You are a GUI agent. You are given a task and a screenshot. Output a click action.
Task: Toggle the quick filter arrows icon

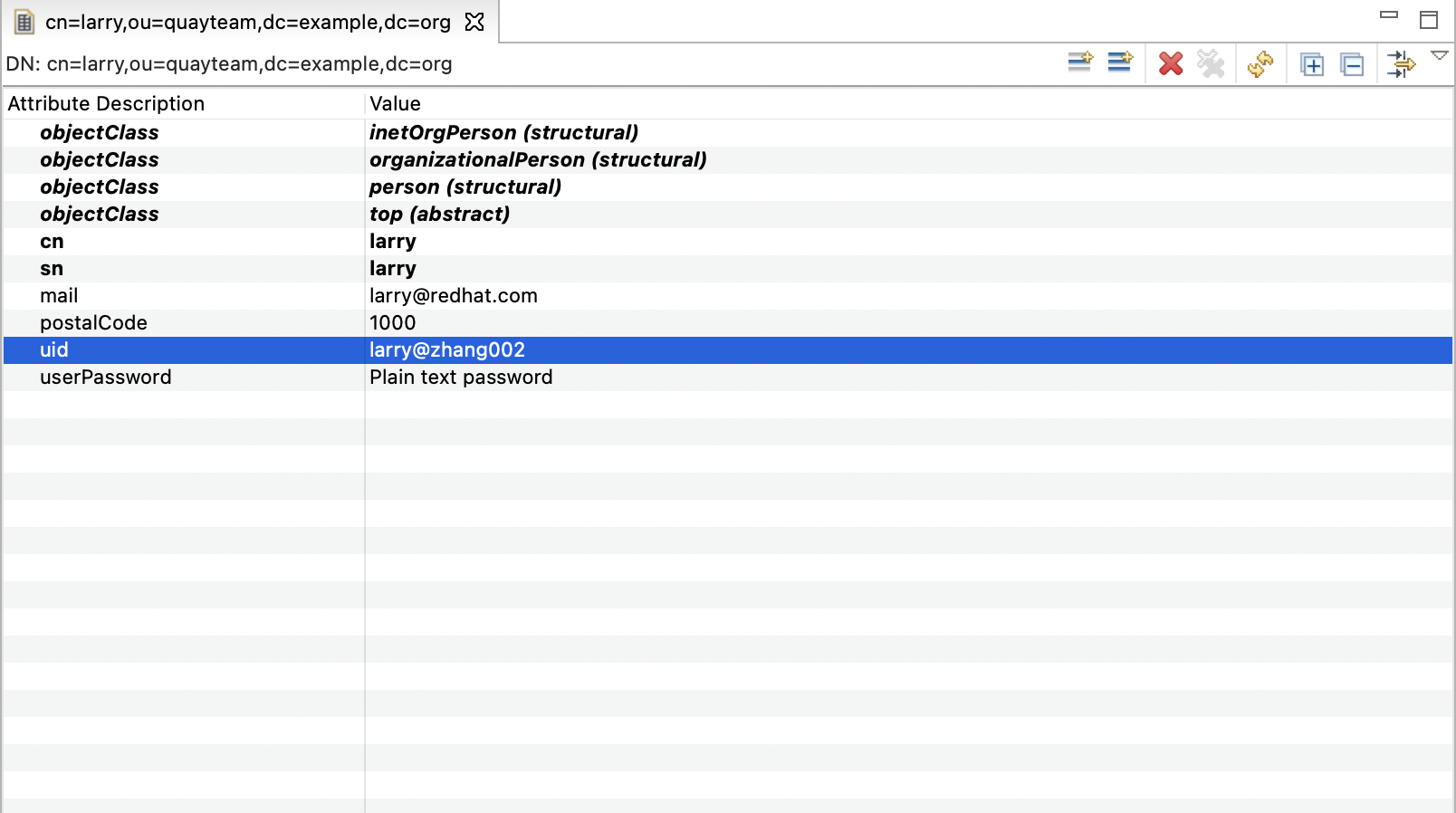(1401, 64)
